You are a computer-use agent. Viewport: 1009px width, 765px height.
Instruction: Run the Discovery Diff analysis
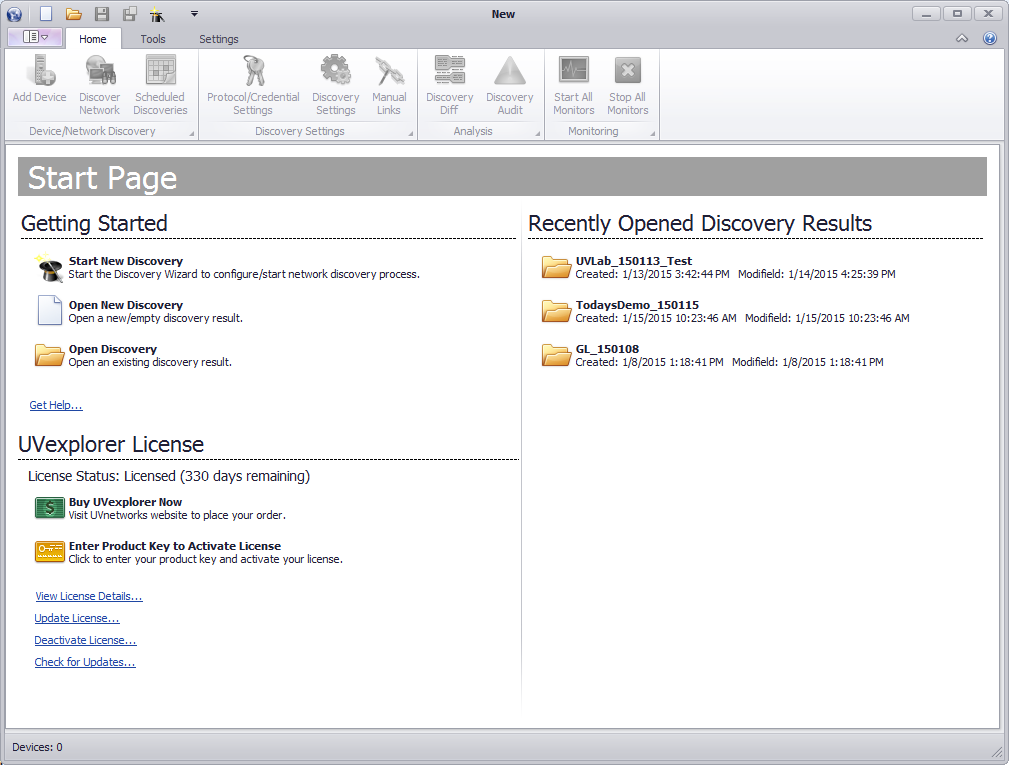tap(449, 85)
